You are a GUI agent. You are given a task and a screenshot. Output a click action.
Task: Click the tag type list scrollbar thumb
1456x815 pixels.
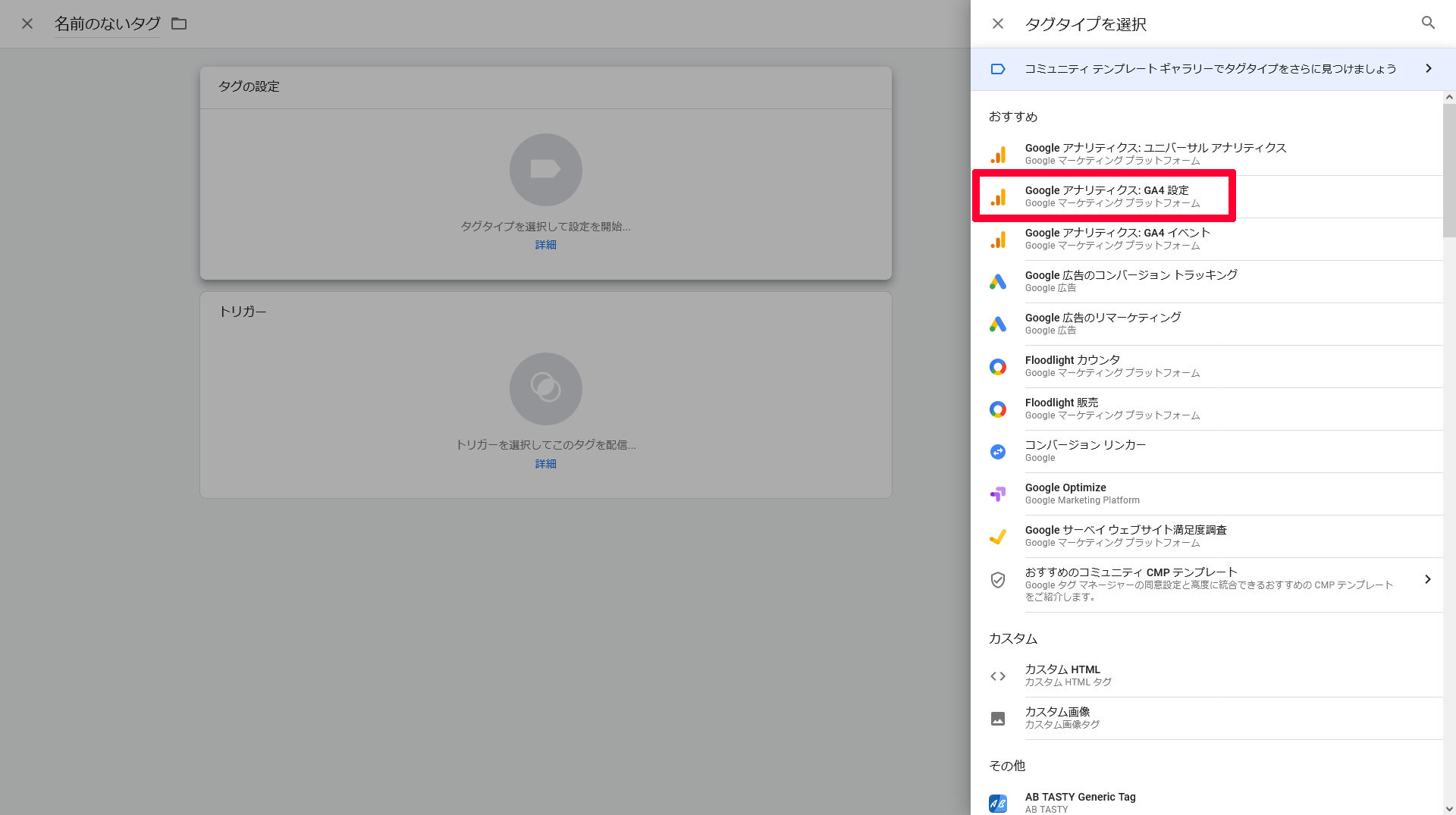1449,171
